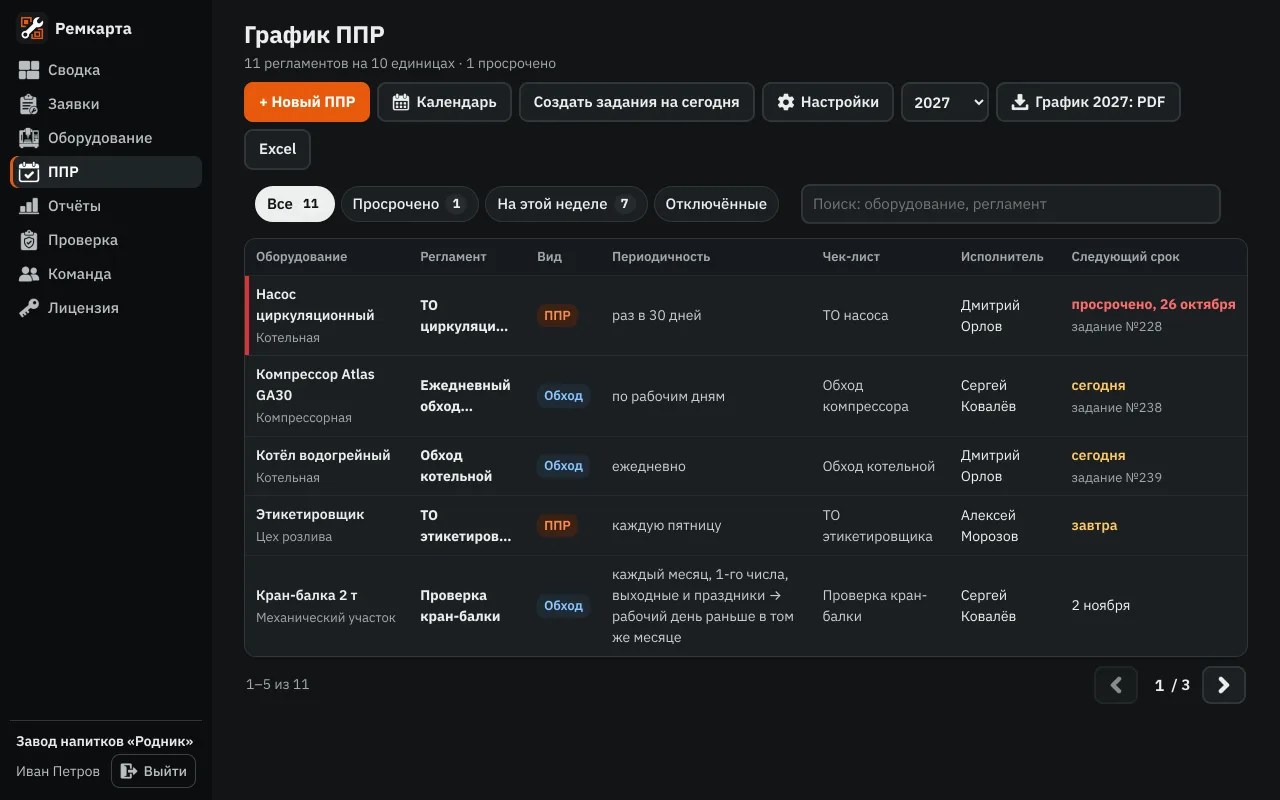
Task: Click the Кран-балка 2 т equipment name
Action: point(307,596)
